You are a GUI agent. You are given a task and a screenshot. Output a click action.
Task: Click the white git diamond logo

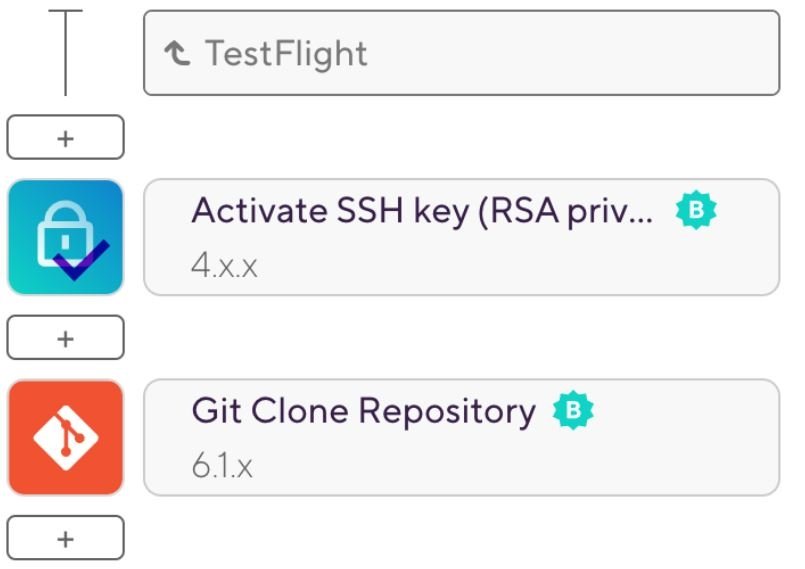coord(65,438)
